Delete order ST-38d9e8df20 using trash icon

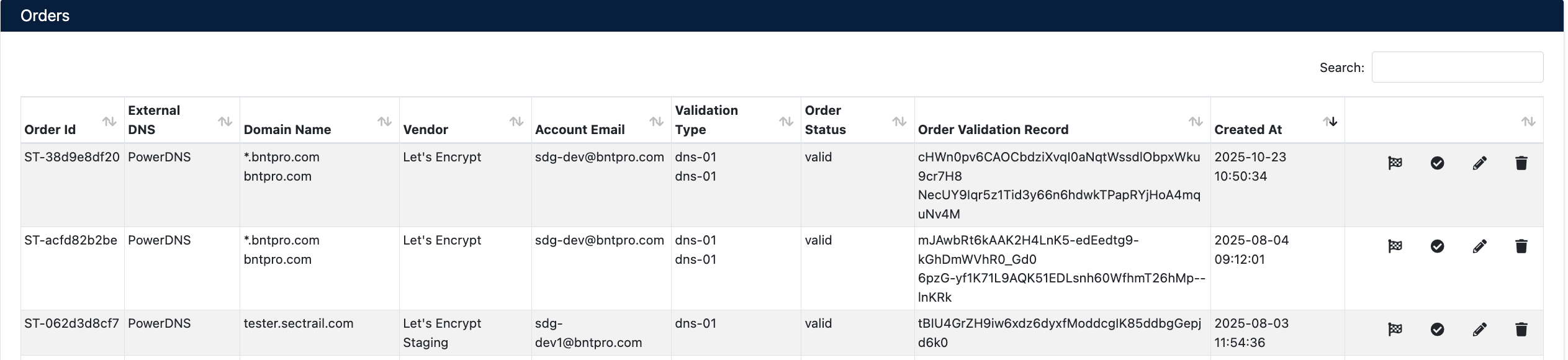pos(1521,163)
